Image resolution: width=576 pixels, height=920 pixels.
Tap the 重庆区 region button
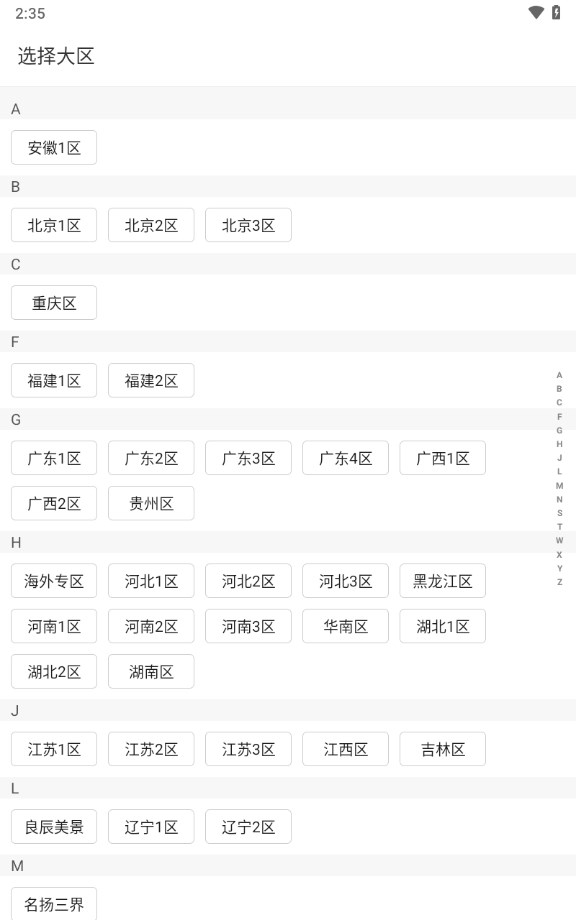pyautogui.click(x=54, y=303)
